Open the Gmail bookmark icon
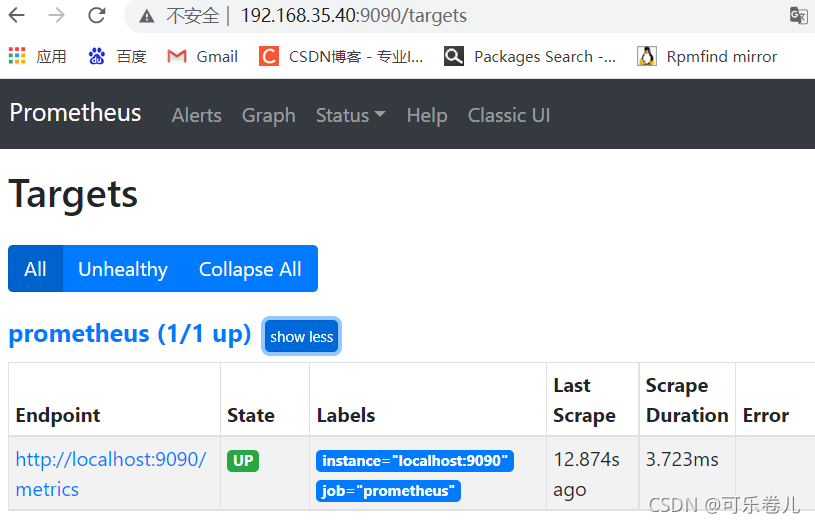Viewport: 815px width, 523px height. tap(177, 56)
